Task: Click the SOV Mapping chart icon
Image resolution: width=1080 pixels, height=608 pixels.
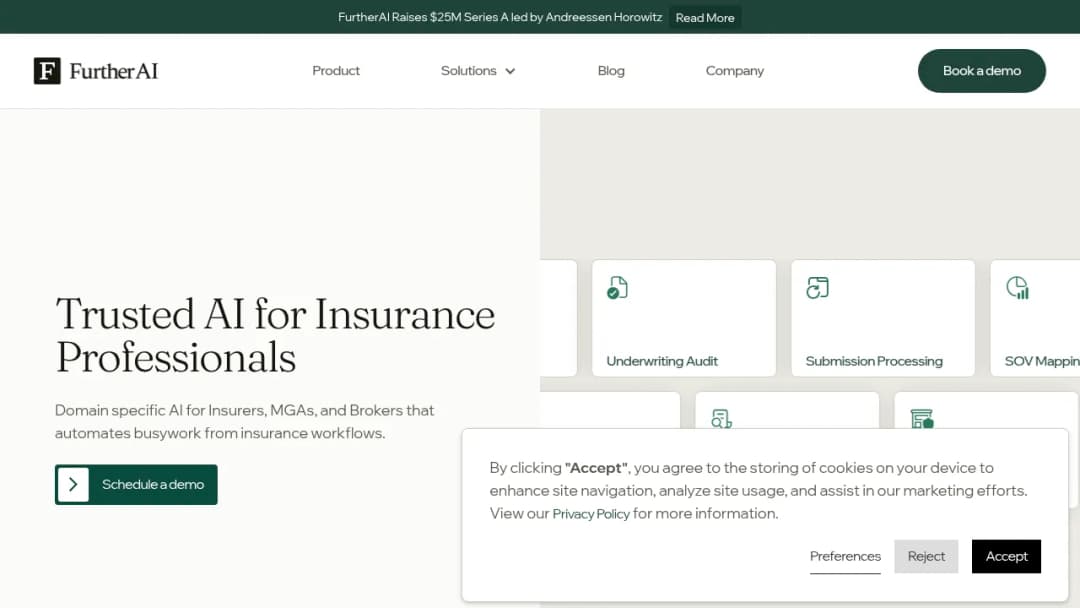Action: (x=1017, y=288)
